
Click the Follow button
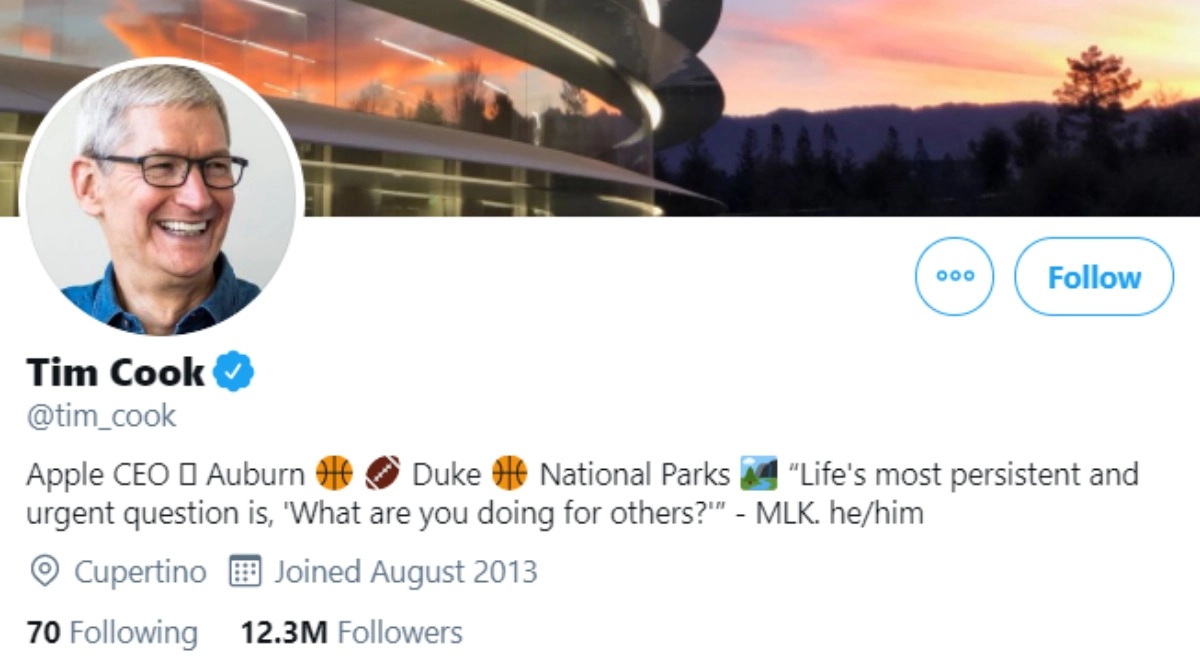coord(1093,277)
